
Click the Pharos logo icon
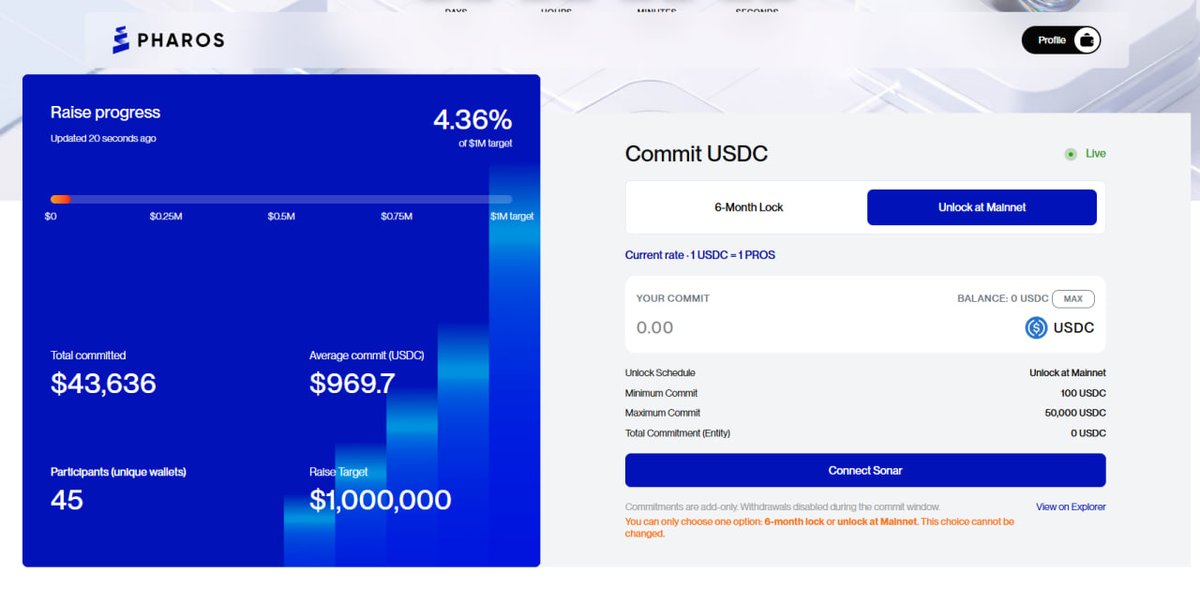tap(121, 40)
